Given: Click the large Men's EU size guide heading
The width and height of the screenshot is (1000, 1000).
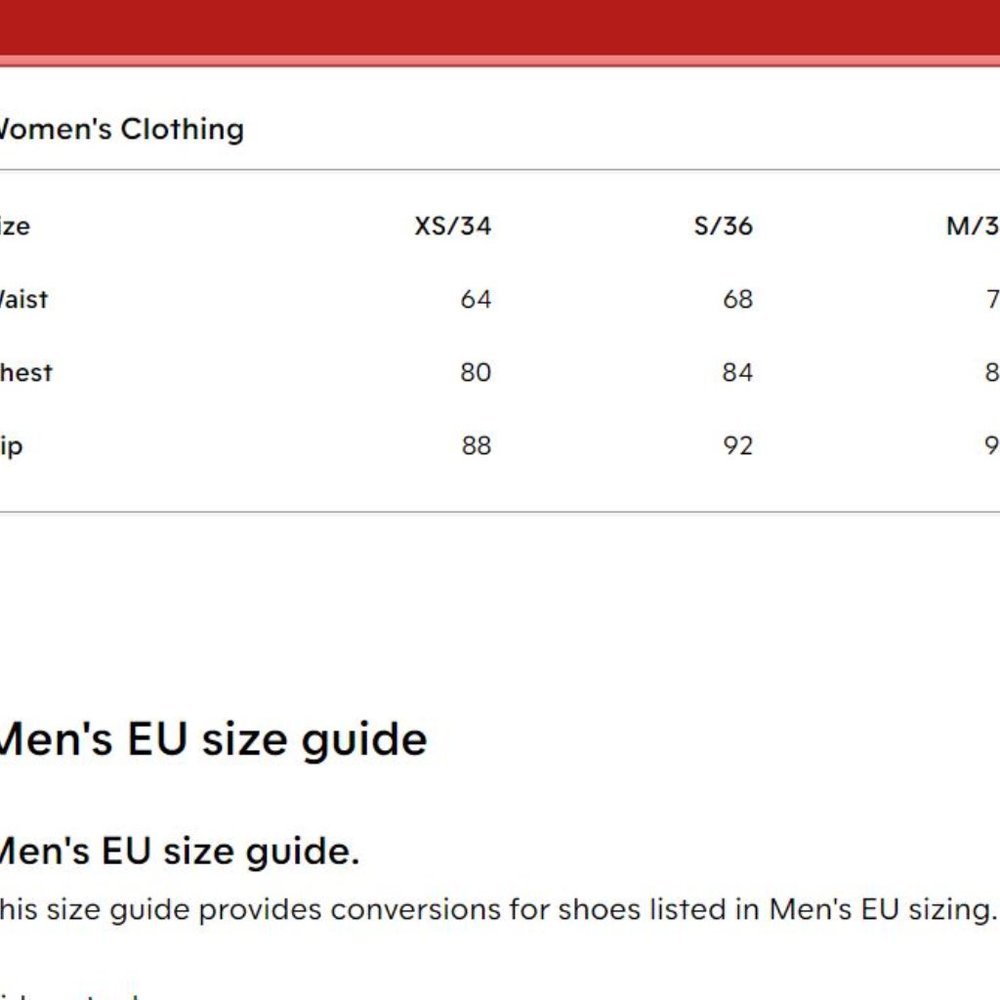Looking at the screenshot, I should pos(213,740).
